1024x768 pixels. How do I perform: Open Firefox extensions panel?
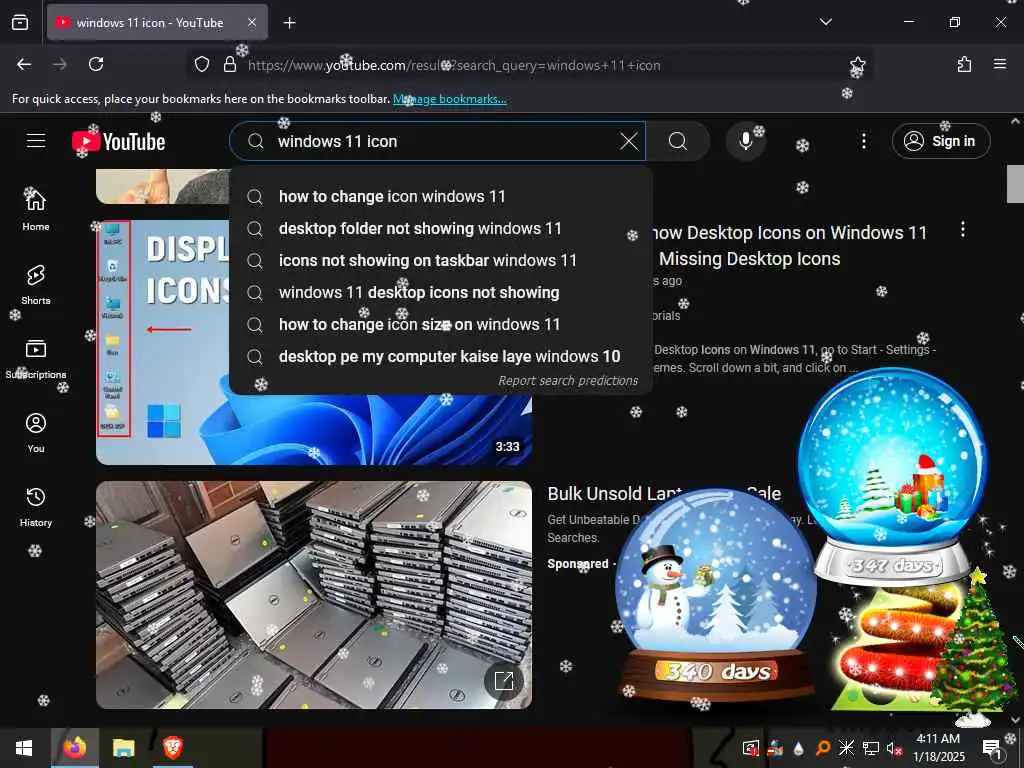964,64
